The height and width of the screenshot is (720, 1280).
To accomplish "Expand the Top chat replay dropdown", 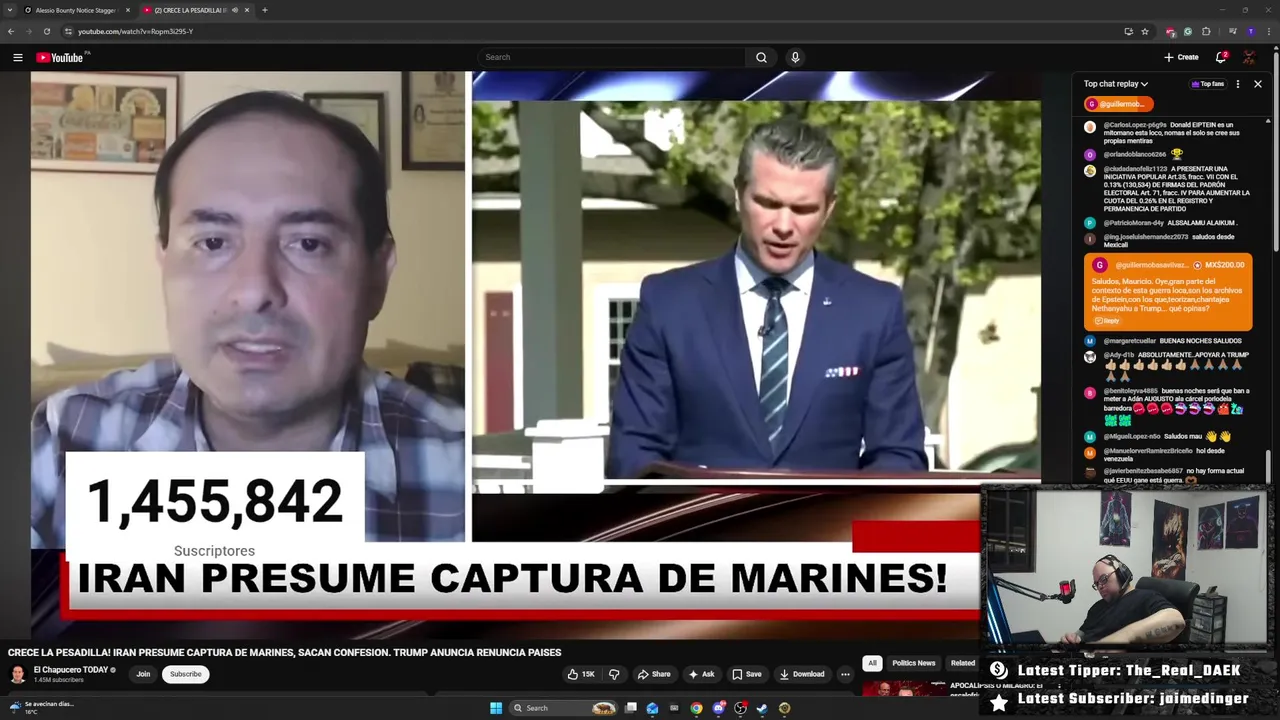I will pyautogui.click(x=1116, y=84).
